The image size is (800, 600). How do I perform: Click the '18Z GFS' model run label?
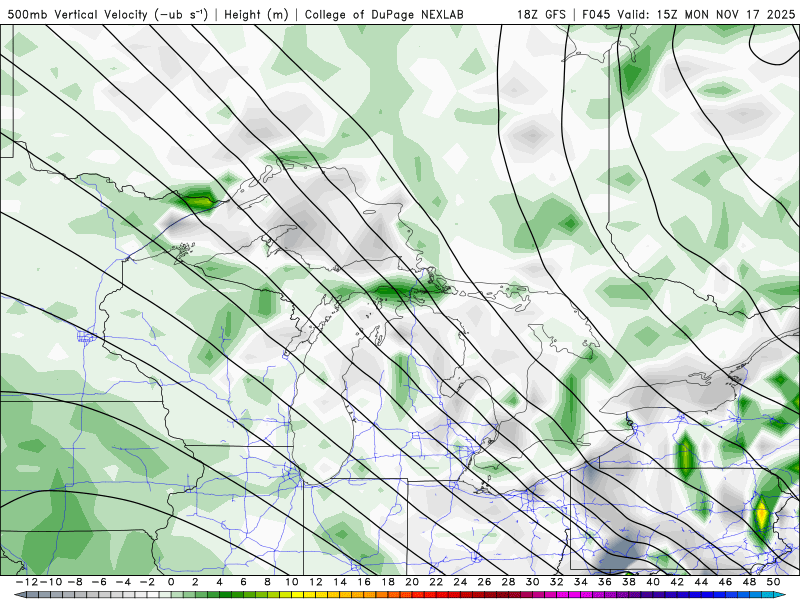[541, 14]
